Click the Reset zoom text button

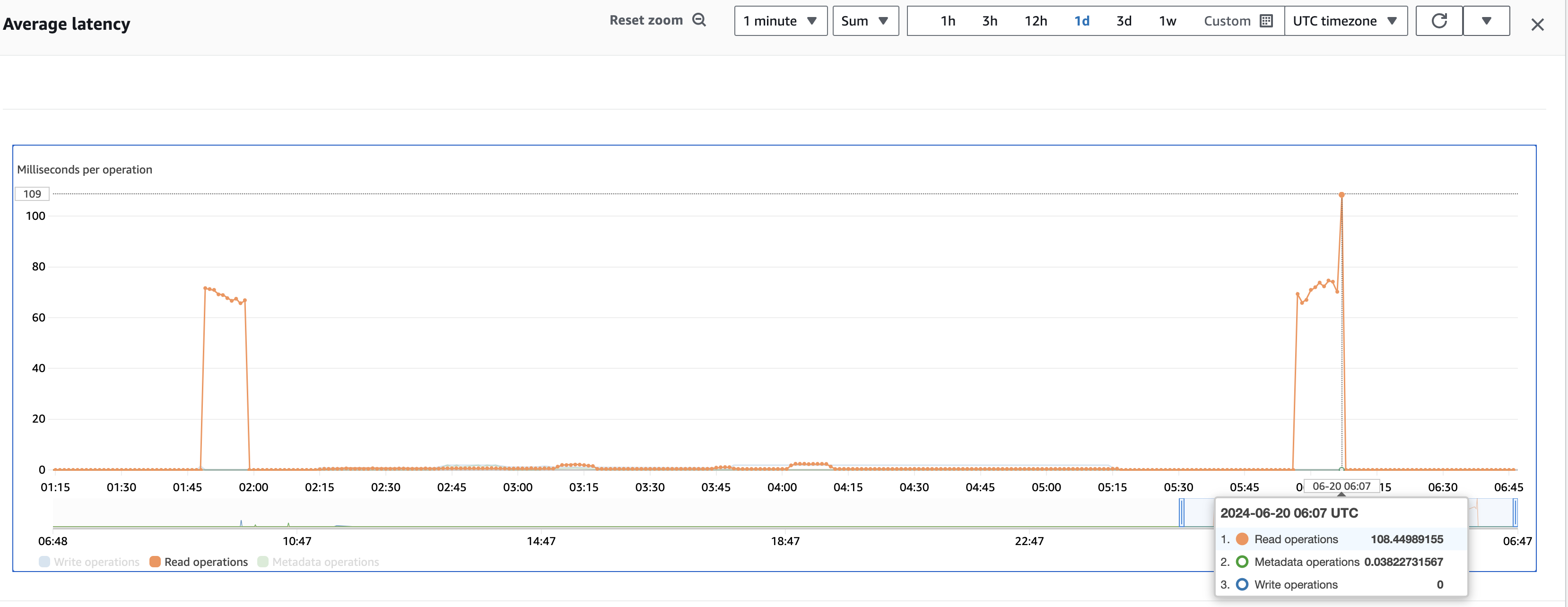(646, 20)
